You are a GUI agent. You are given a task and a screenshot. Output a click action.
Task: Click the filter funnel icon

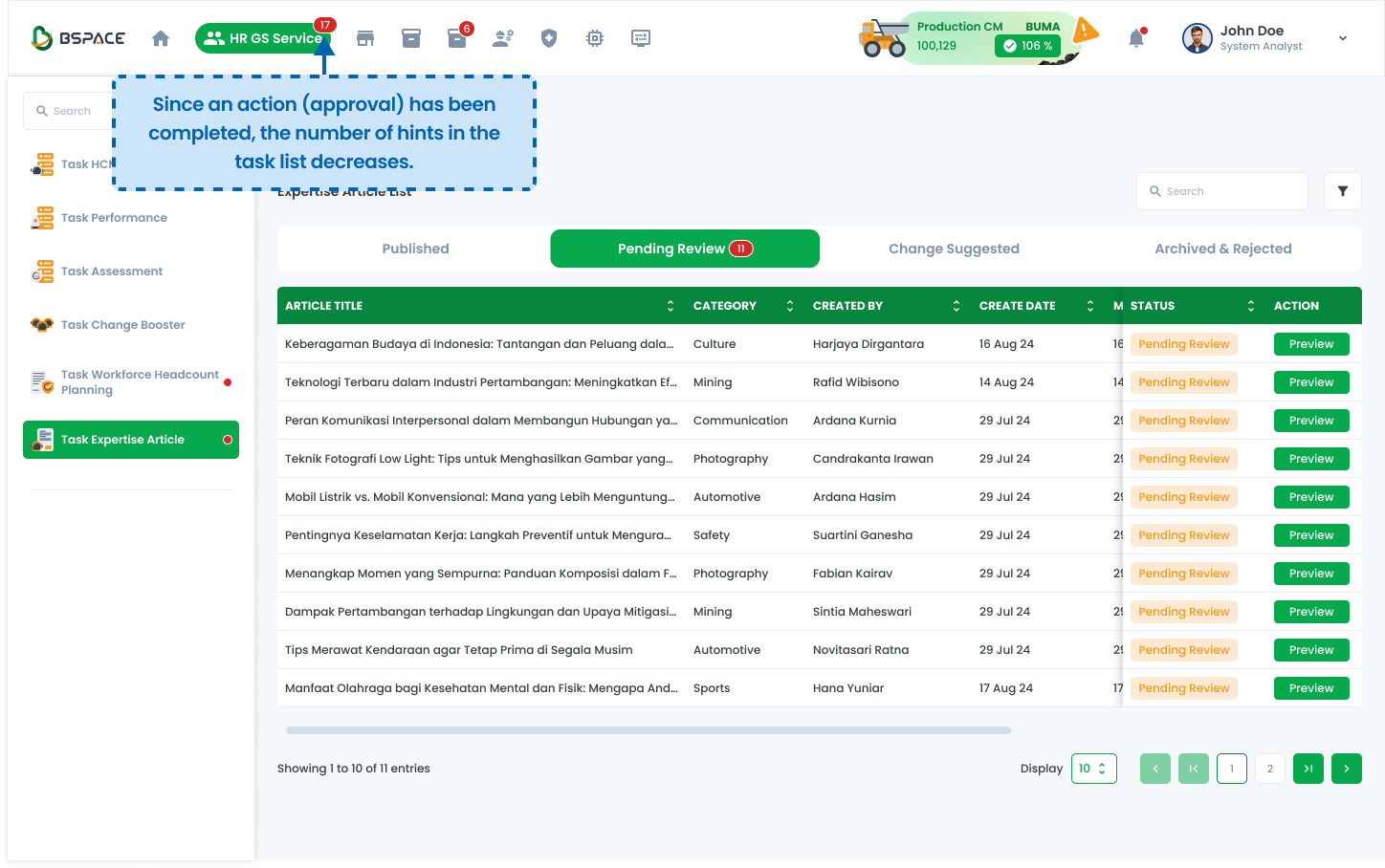click(x=1342, y=191)
